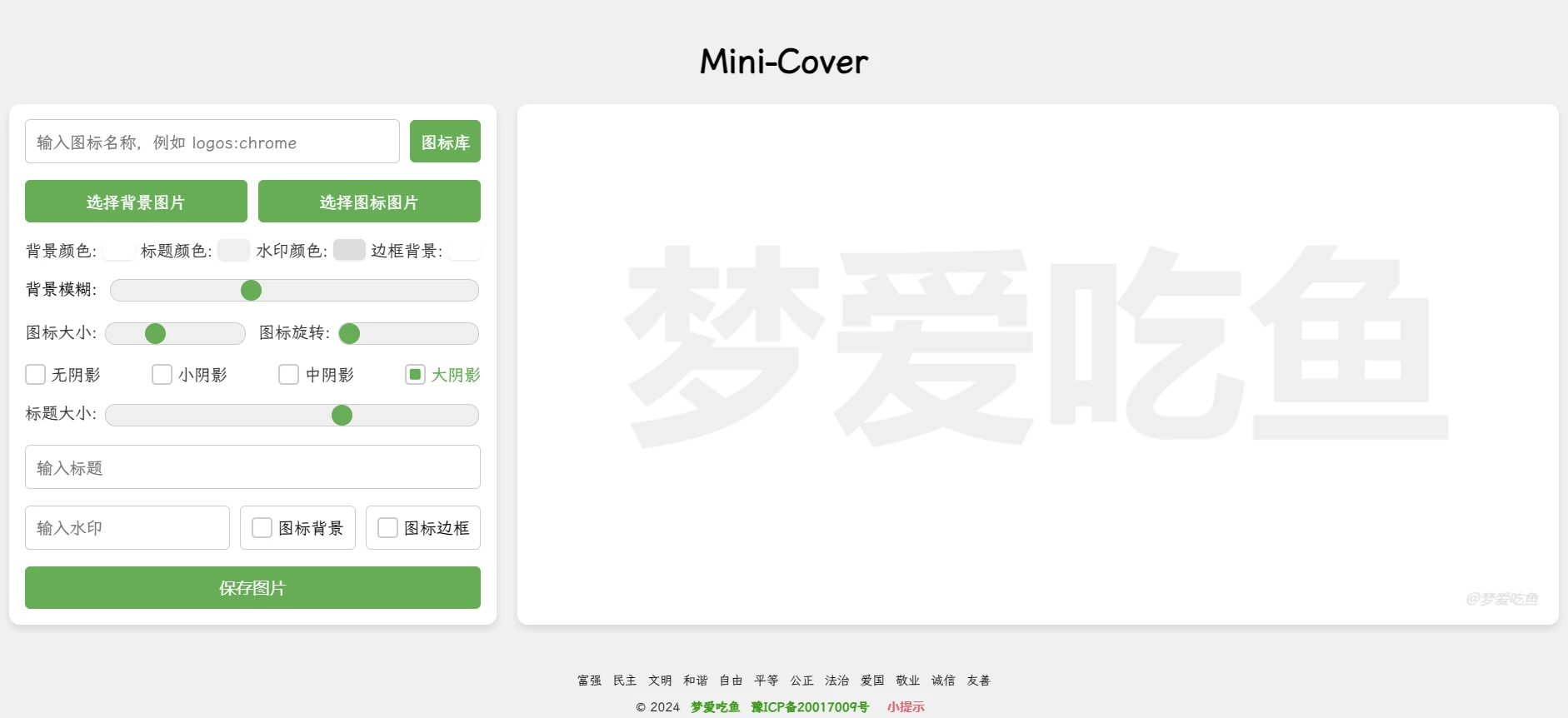
Task: Click the 标题大小 slider handle
Action: 342,416
